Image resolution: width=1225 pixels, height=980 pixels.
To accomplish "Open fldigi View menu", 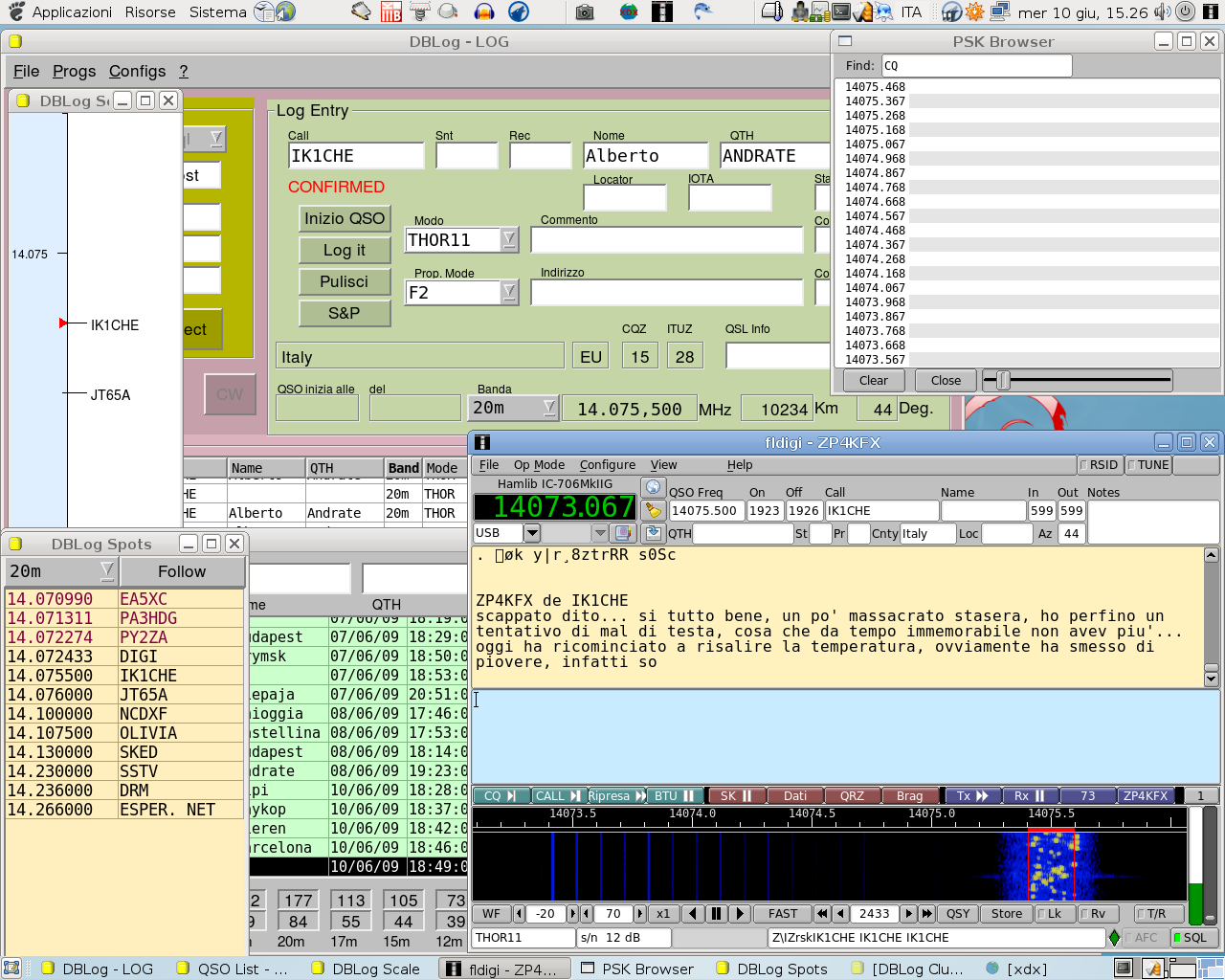I will pyautogui.click(x=663, y=465).
